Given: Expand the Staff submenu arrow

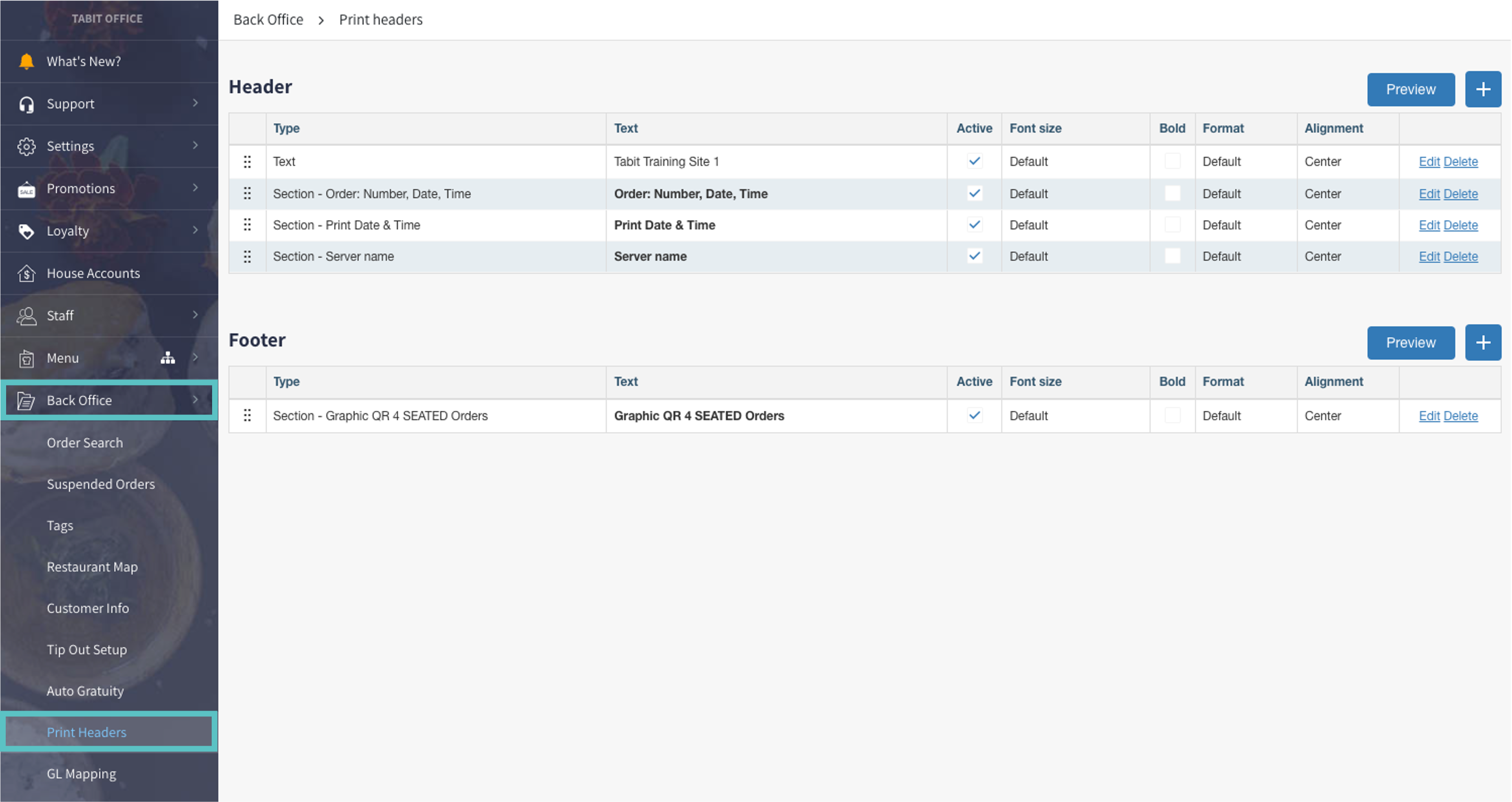Looking at the screenshot, I should (x=195, y=315).
